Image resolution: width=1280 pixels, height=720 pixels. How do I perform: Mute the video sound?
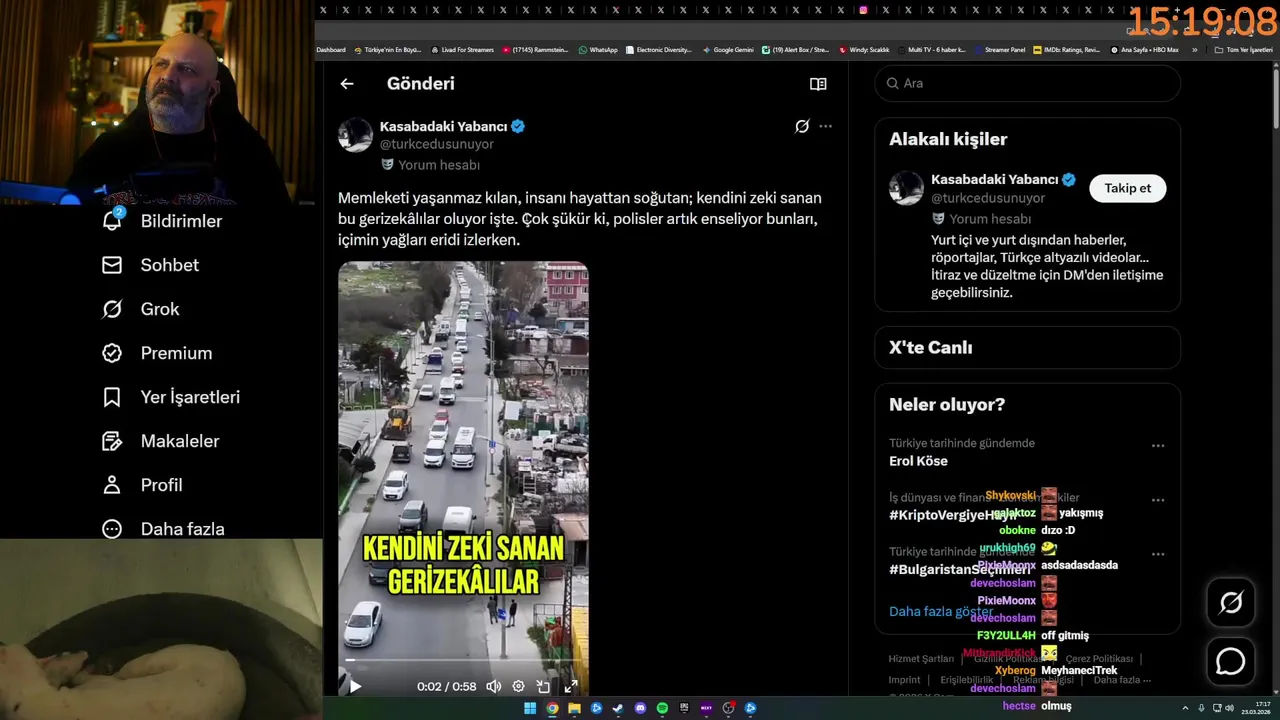493,686
